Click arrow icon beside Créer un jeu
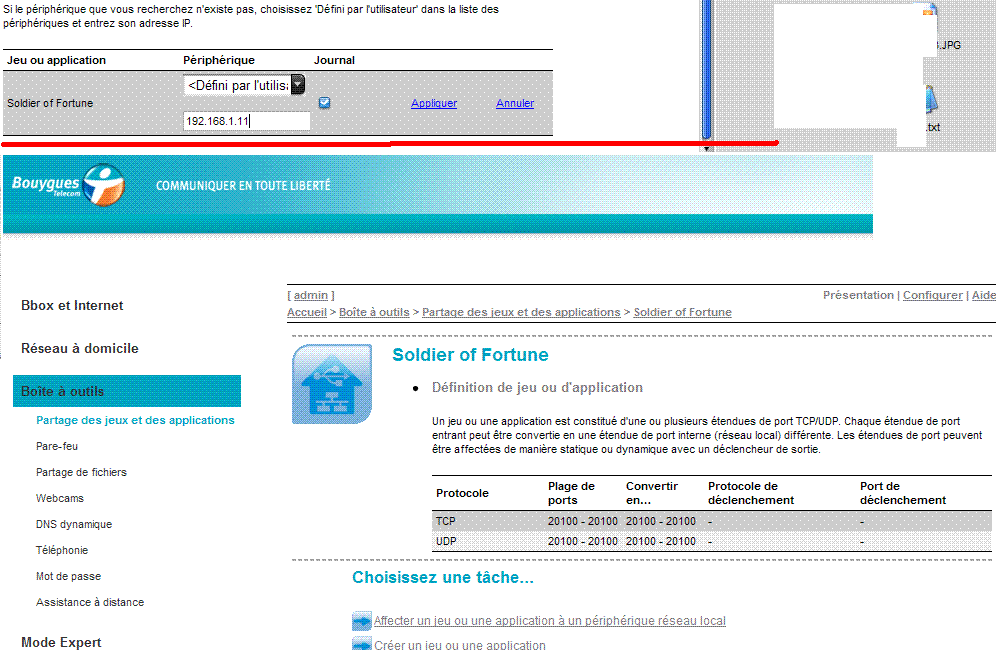 point(361,643)
